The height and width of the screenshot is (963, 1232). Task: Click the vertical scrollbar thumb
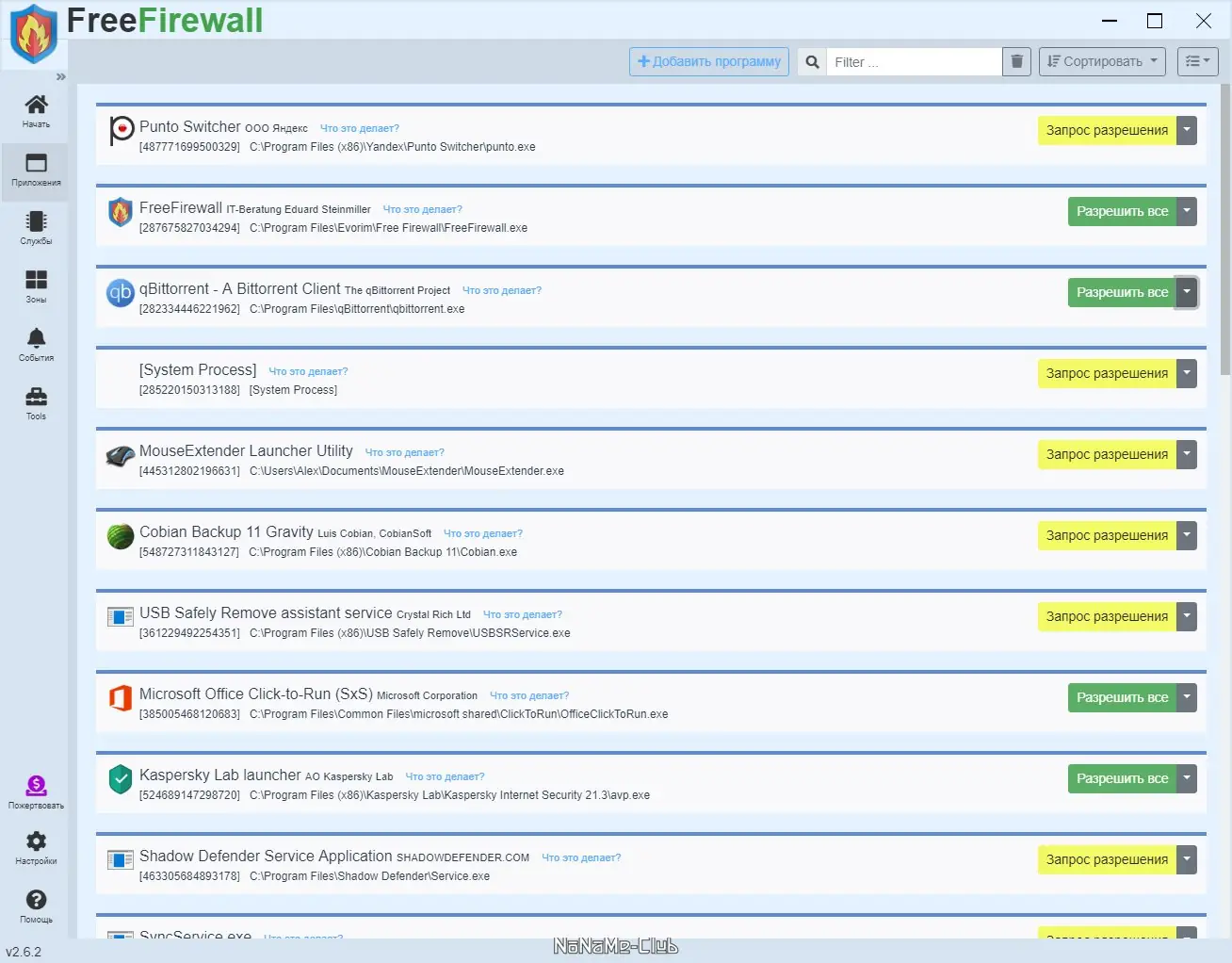pos(1224,229)
